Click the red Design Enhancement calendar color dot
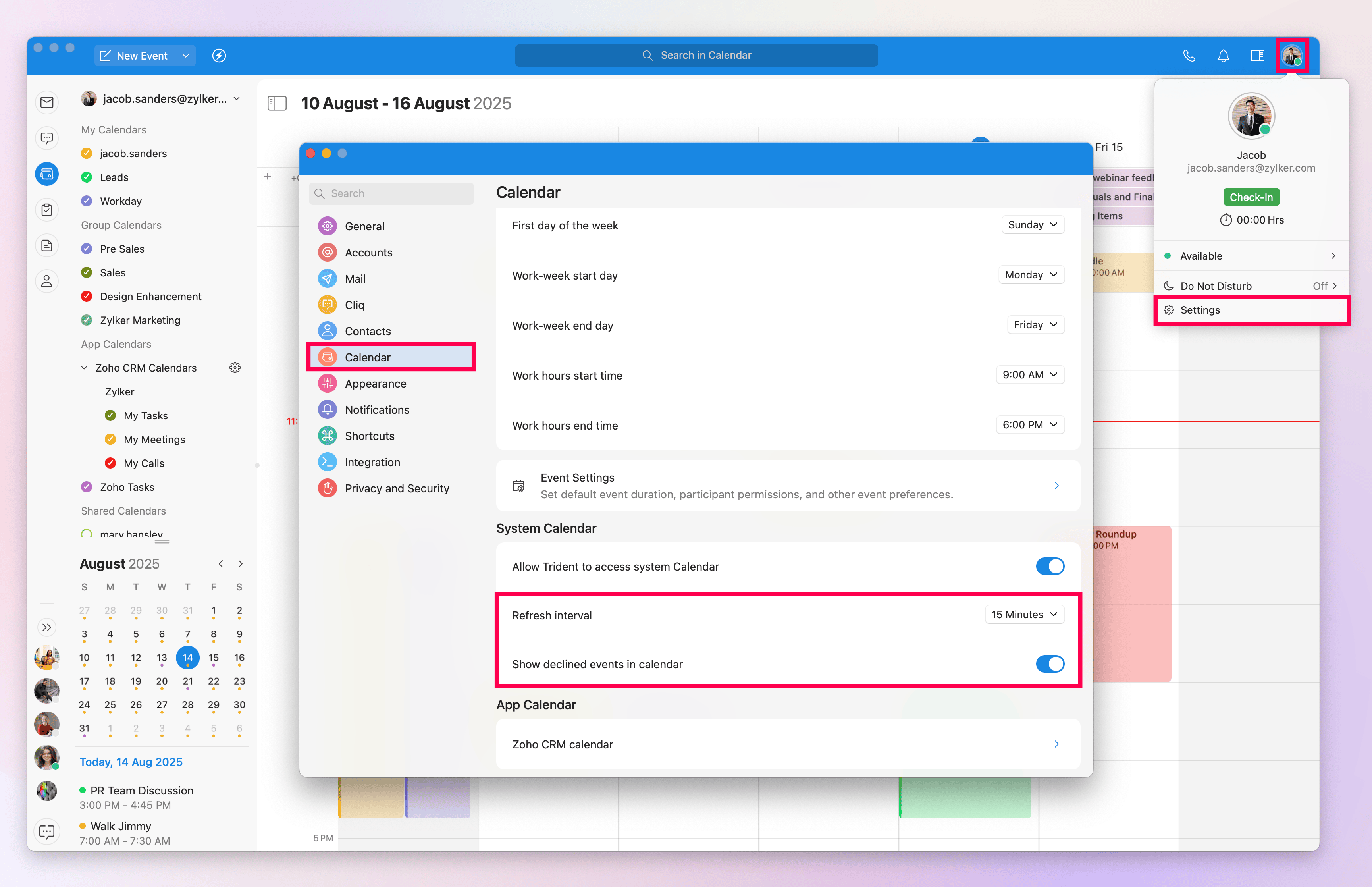Image resolution: width=1372 pixels, height=887 pixels. point(87,296)
